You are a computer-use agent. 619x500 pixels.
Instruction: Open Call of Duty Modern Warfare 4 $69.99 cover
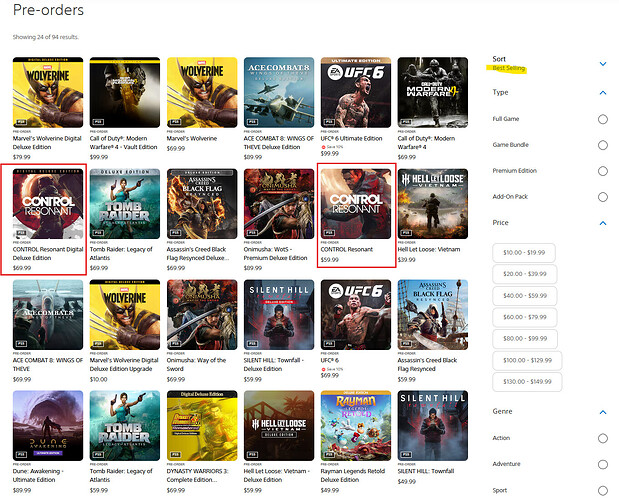coord(433,92)
